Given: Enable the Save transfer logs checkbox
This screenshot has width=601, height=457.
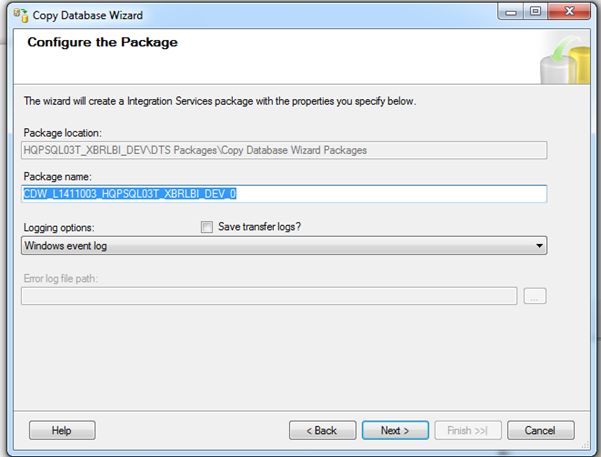Looking at the screenshot, I should [207, 227].
